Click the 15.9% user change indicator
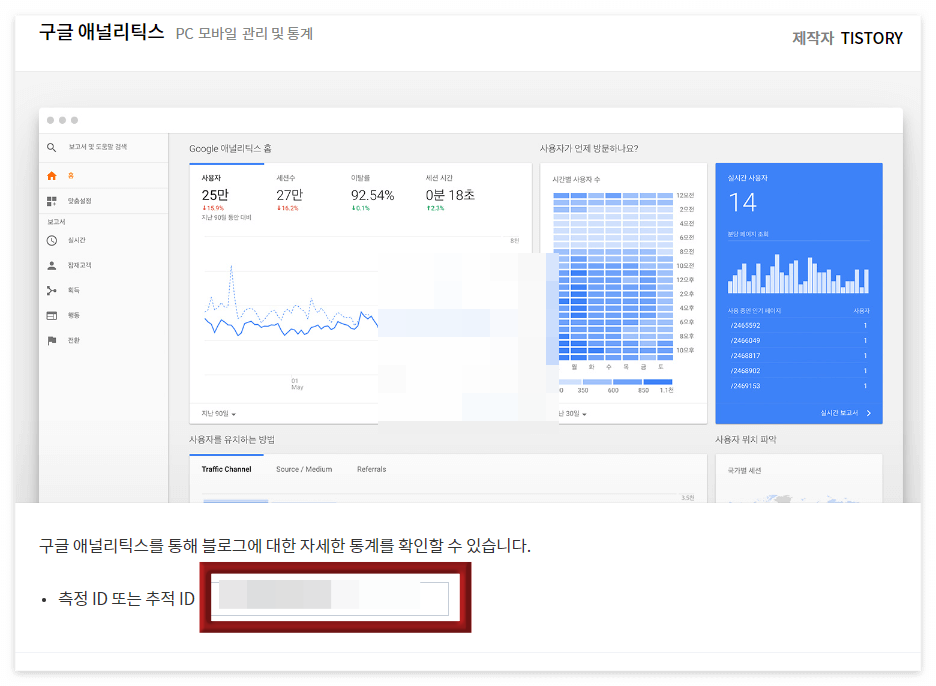 213,208
